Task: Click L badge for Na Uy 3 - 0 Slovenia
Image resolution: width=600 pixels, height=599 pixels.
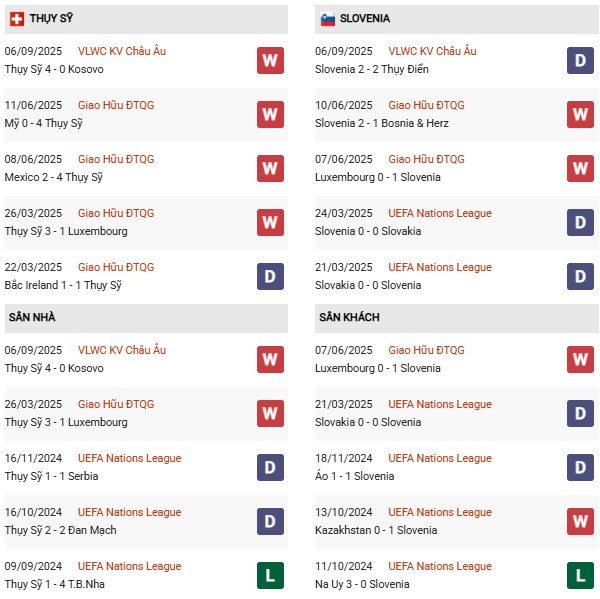Action: coord(581,575)
